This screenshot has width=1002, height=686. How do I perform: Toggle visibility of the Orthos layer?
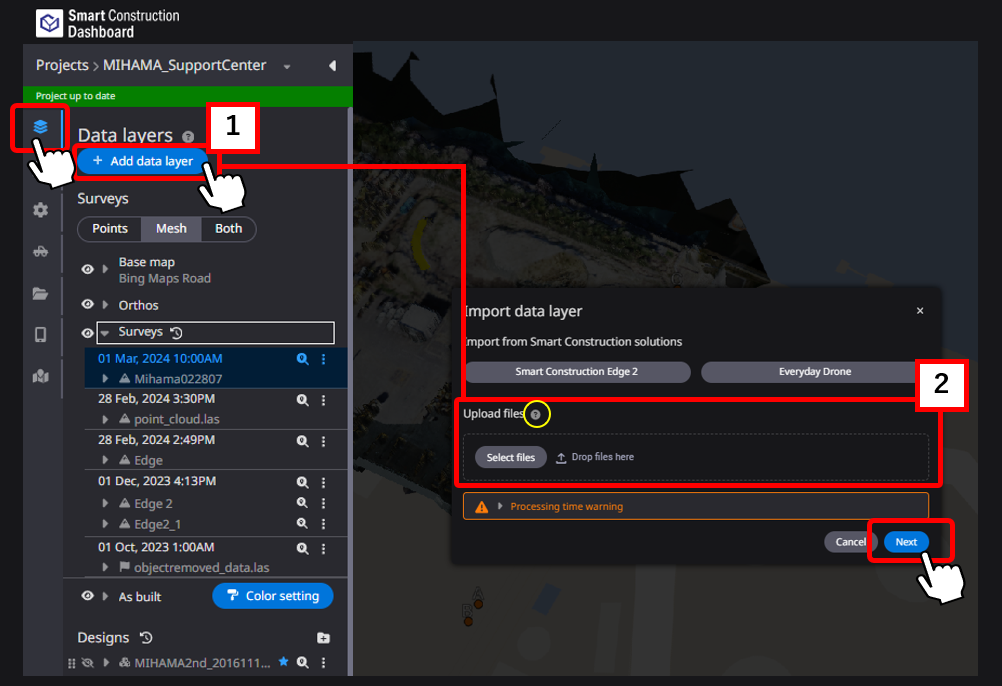[87, 305]
